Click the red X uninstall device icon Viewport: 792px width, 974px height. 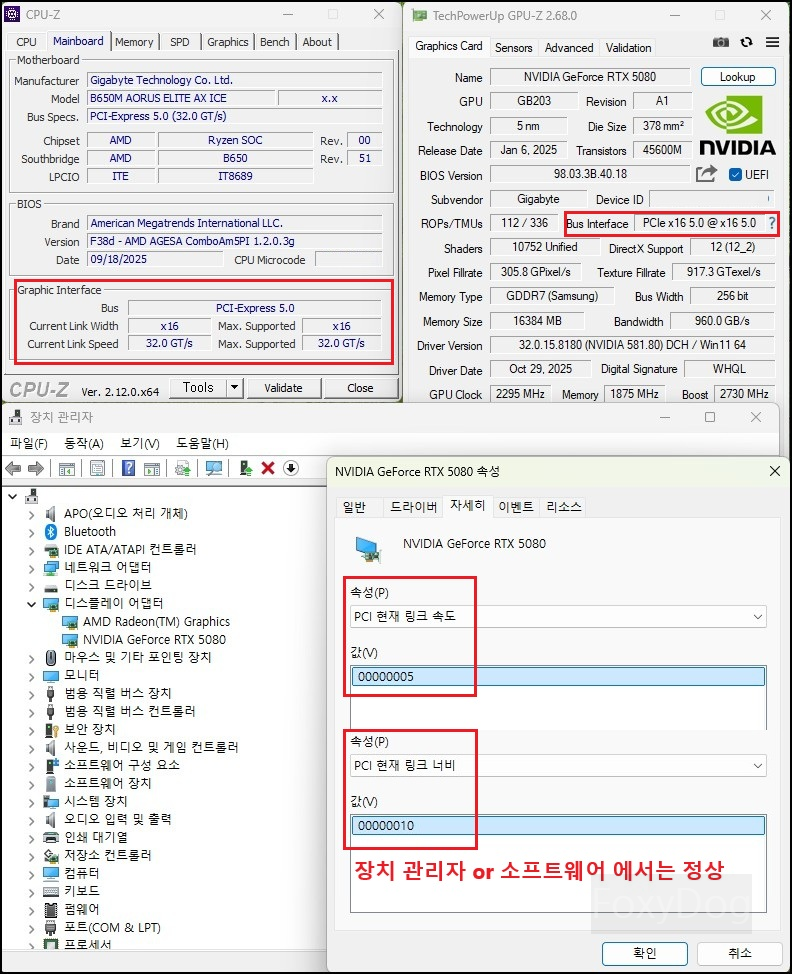click(x=268, y=468)
